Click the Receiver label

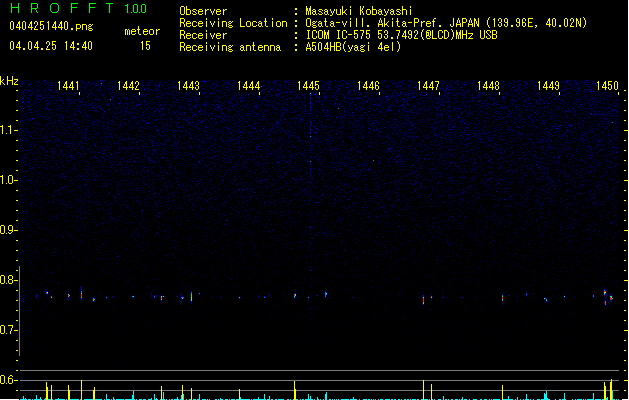click(x=203, y=35)
